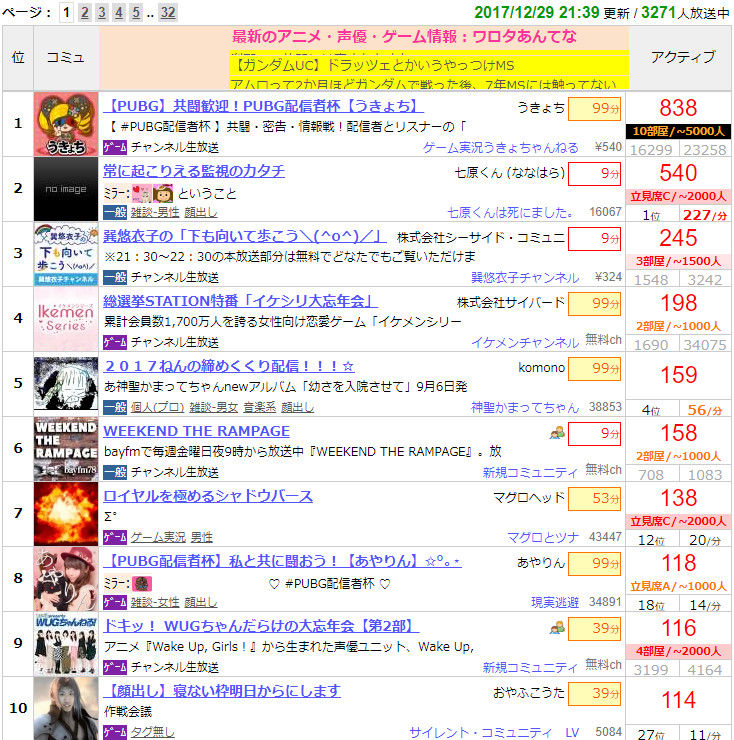Screen dimensions: 734x740
Task: Open the イケメンチャンネル link
Action: [525, 343]
